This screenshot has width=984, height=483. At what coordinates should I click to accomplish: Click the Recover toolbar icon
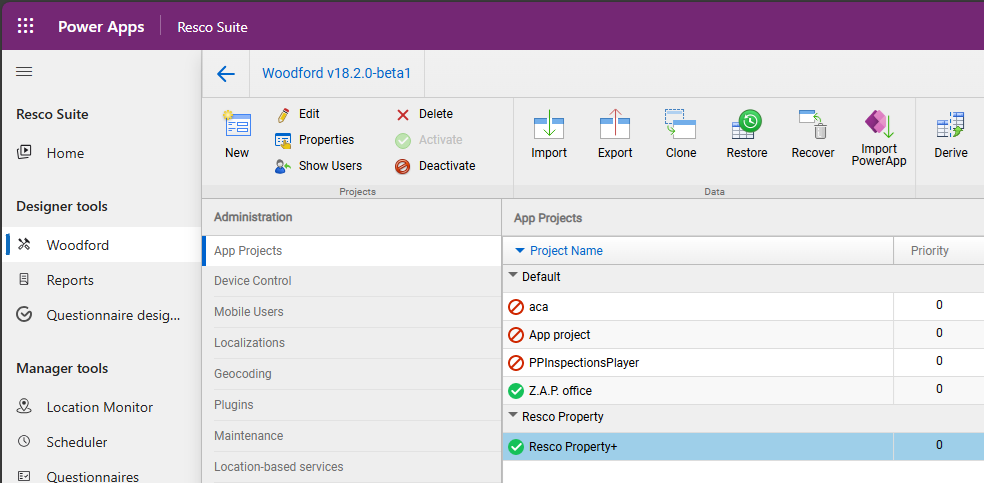(812, 126)
